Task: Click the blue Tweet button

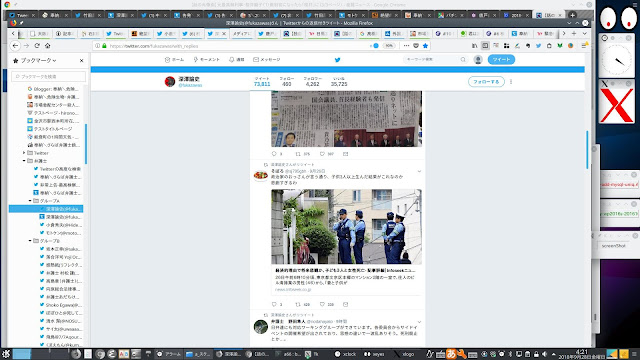Action: tap(501, 60)
